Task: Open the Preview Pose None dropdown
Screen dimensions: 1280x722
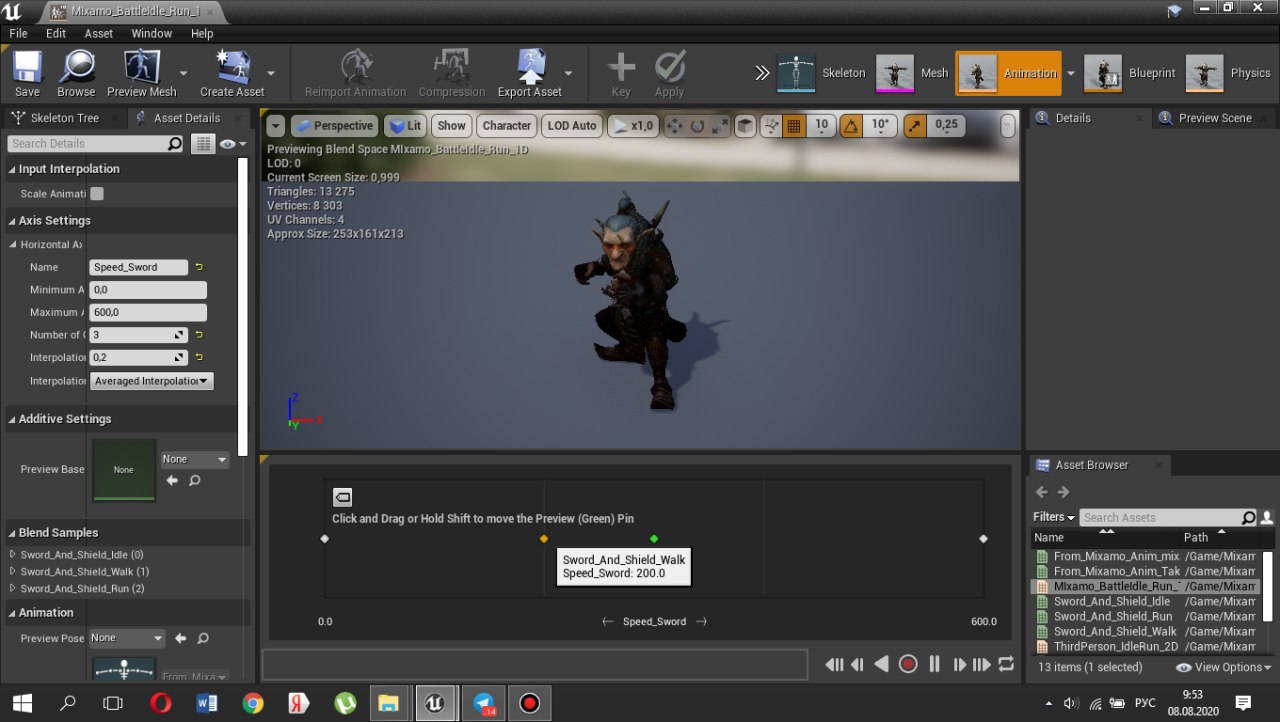Action: pyautogui.click(x=127, y=638)
